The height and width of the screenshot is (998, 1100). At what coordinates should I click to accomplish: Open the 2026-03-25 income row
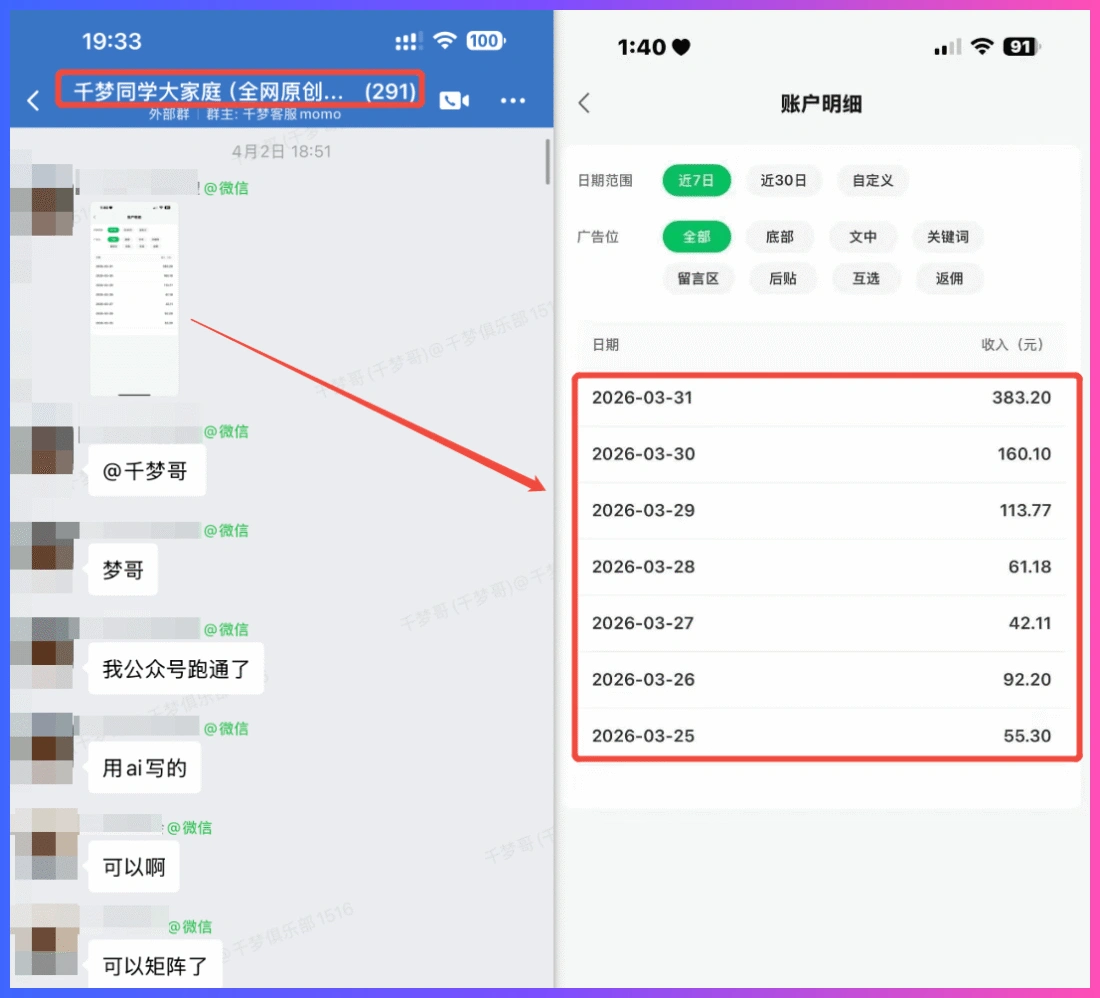point(821,736)
